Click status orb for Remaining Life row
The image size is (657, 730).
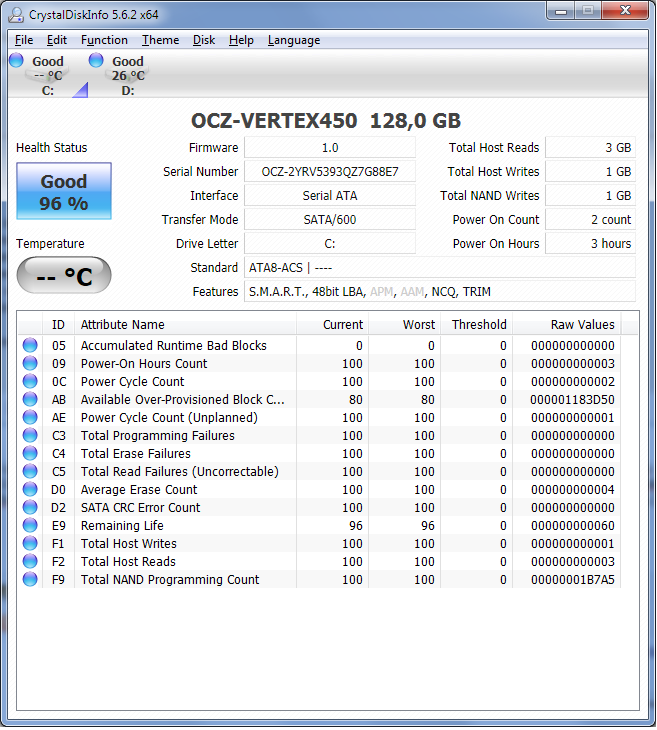click(x=30, y=526)
